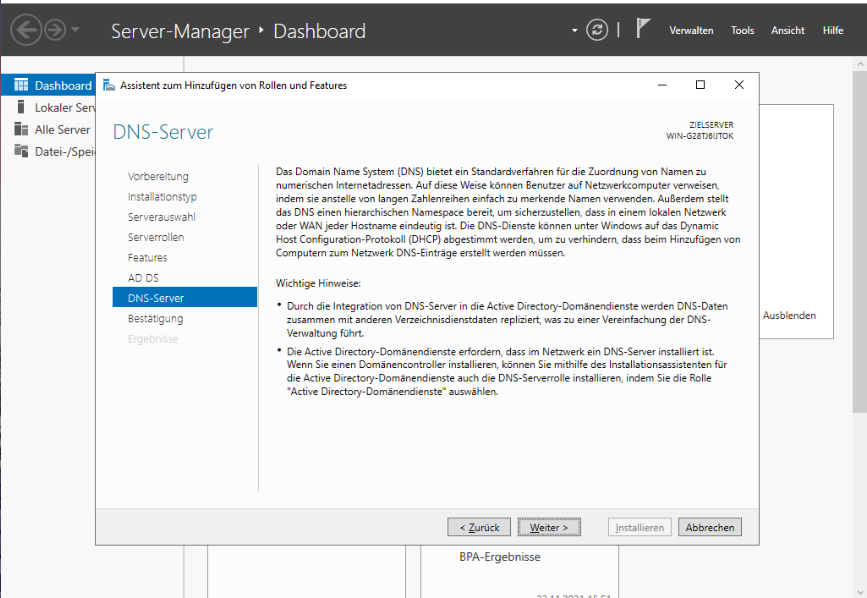Go back with the Zurück button
The image size is (867, 598).
478,527
